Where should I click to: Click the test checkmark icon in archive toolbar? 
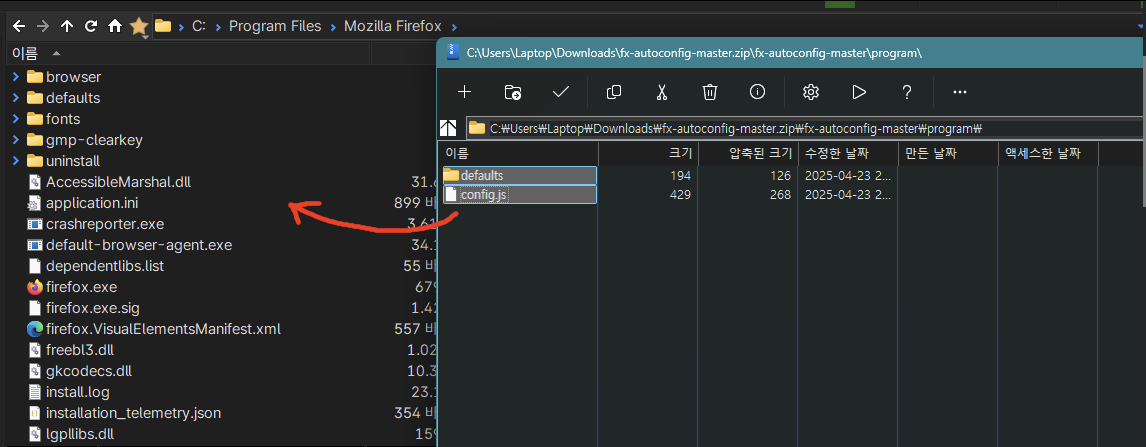(561, 91)
